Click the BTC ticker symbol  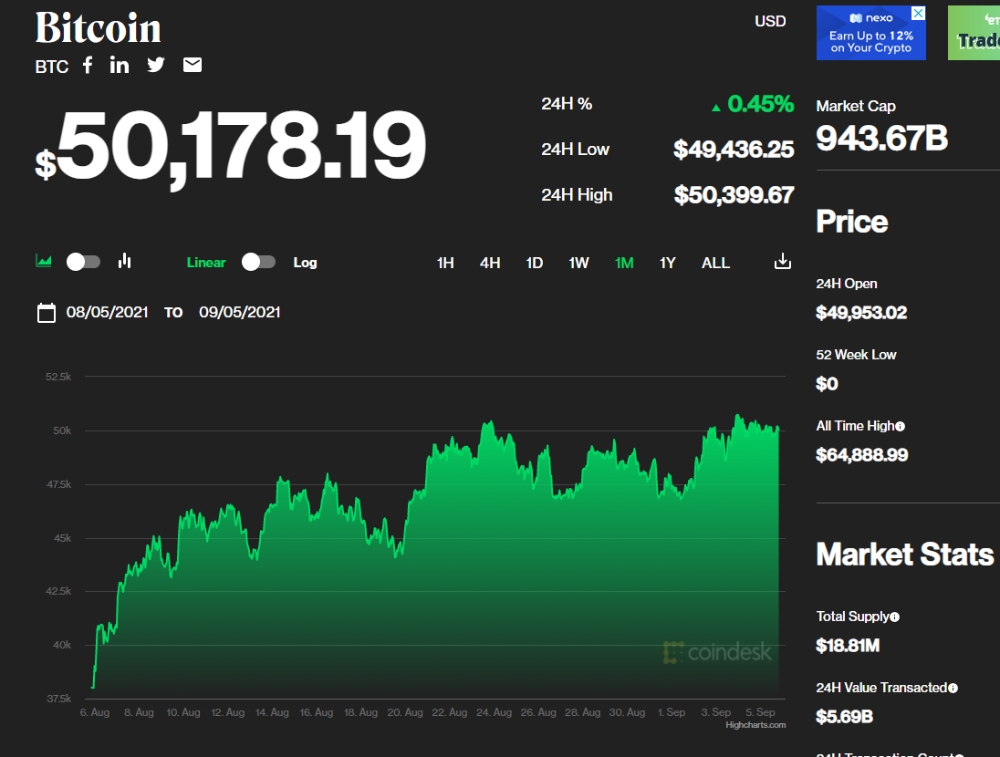(x=52, y=67)
